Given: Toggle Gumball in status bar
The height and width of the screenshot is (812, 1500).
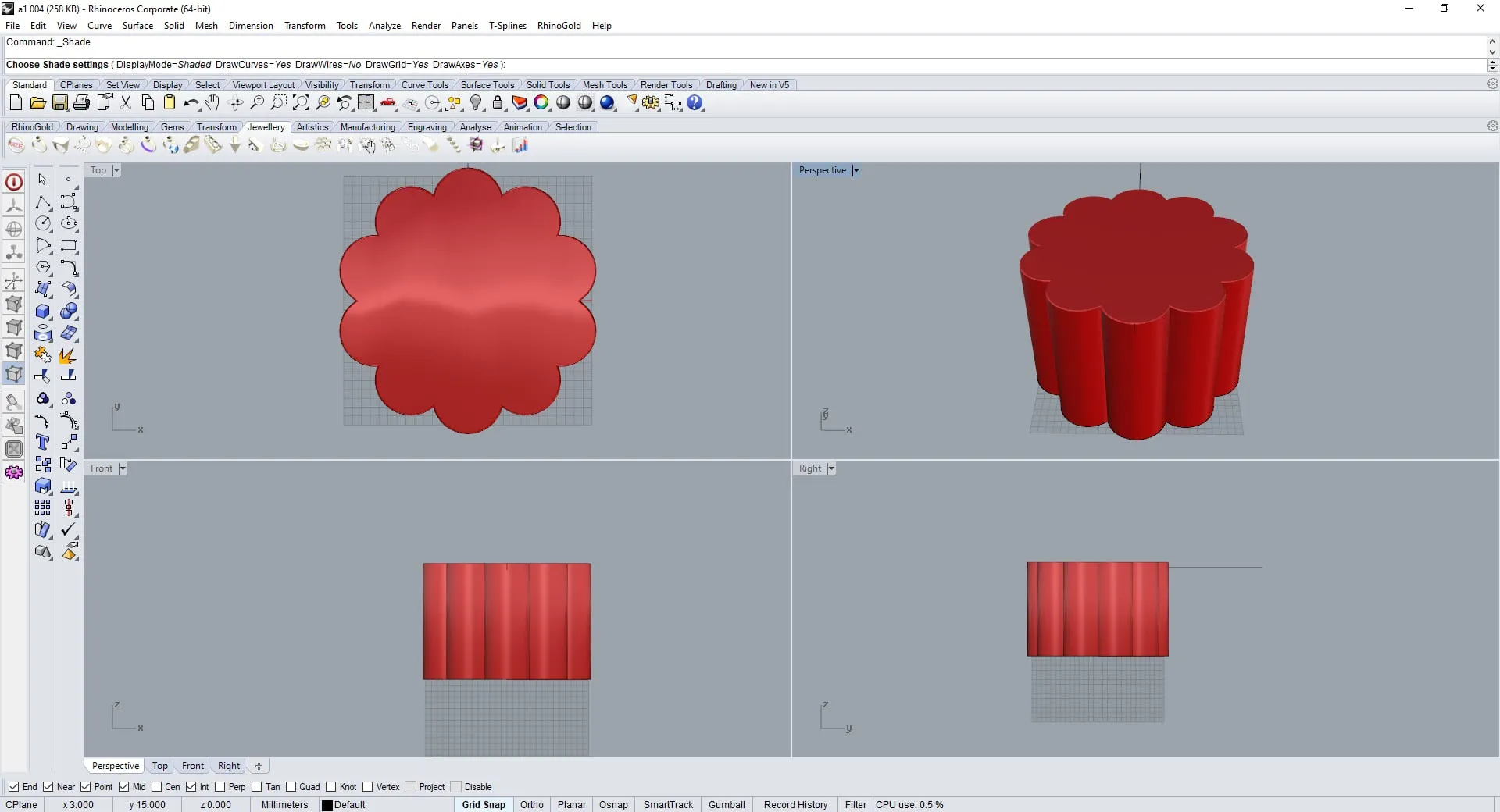Looking at the screenshot, I should click(727, 805).
